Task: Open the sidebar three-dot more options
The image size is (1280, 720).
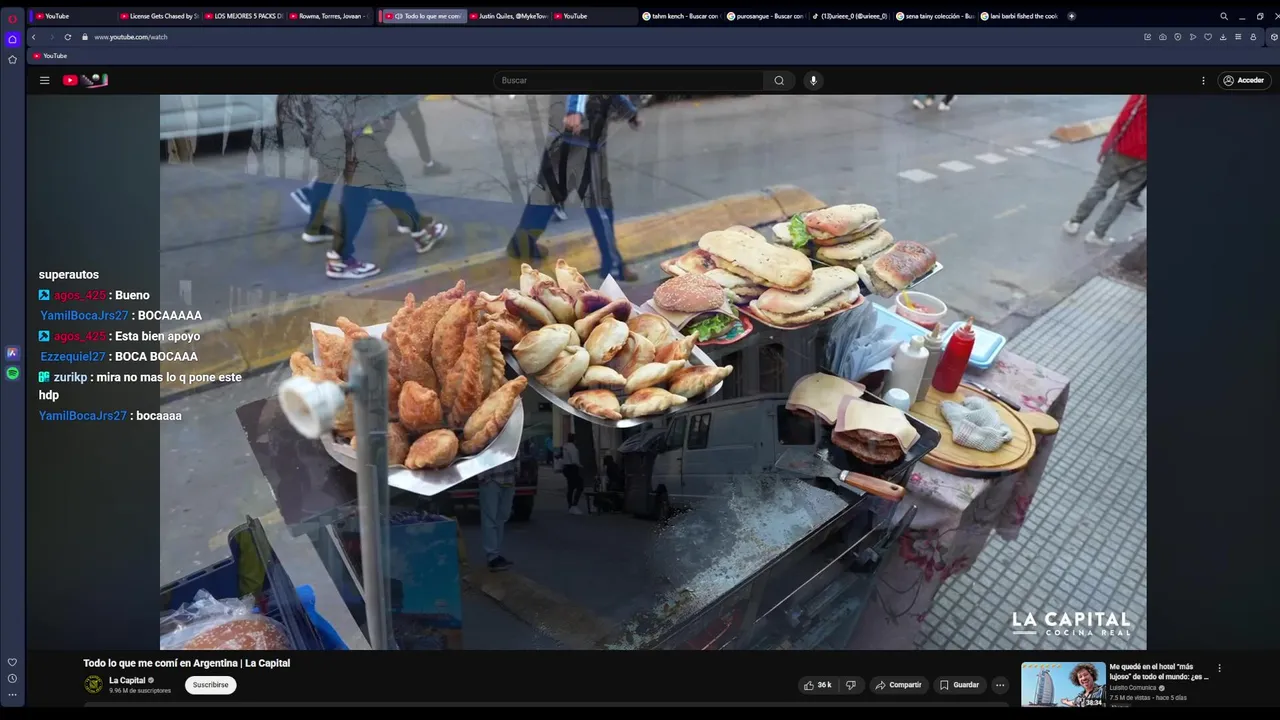Action: pyautogui.click(x=12, y=693)
